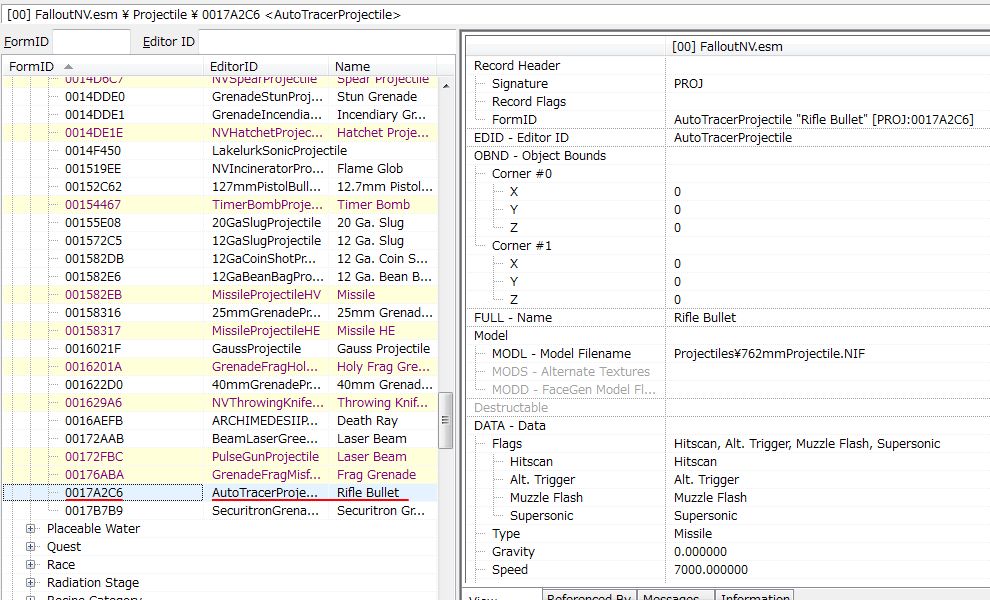
Task: Sort list by EditorID column header
Action: click(266, 66)
